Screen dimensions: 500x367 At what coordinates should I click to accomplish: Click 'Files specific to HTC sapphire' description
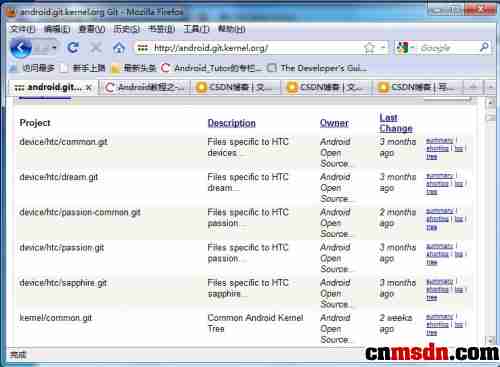[x=248, y=288]
